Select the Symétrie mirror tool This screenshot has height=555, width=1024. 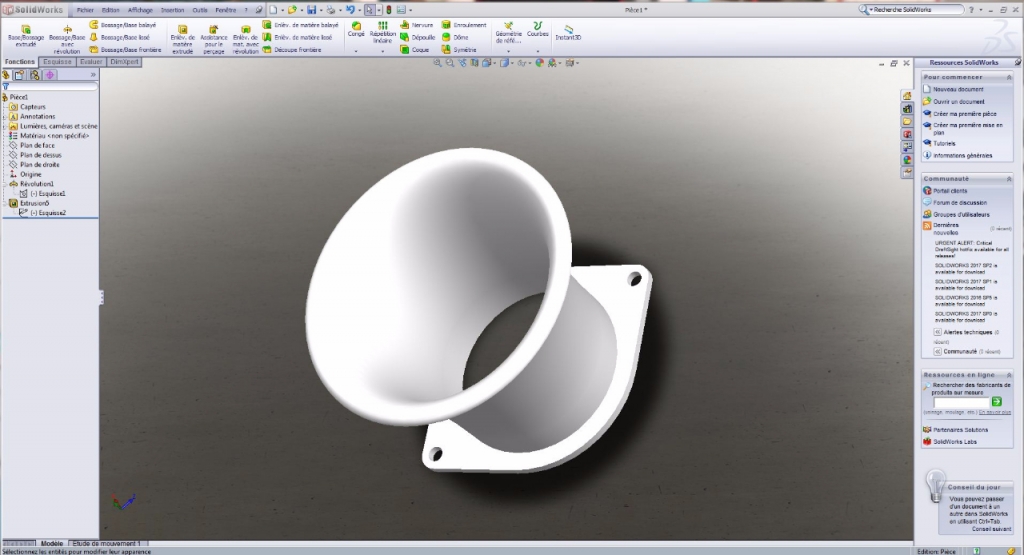(x=459, y=50)
